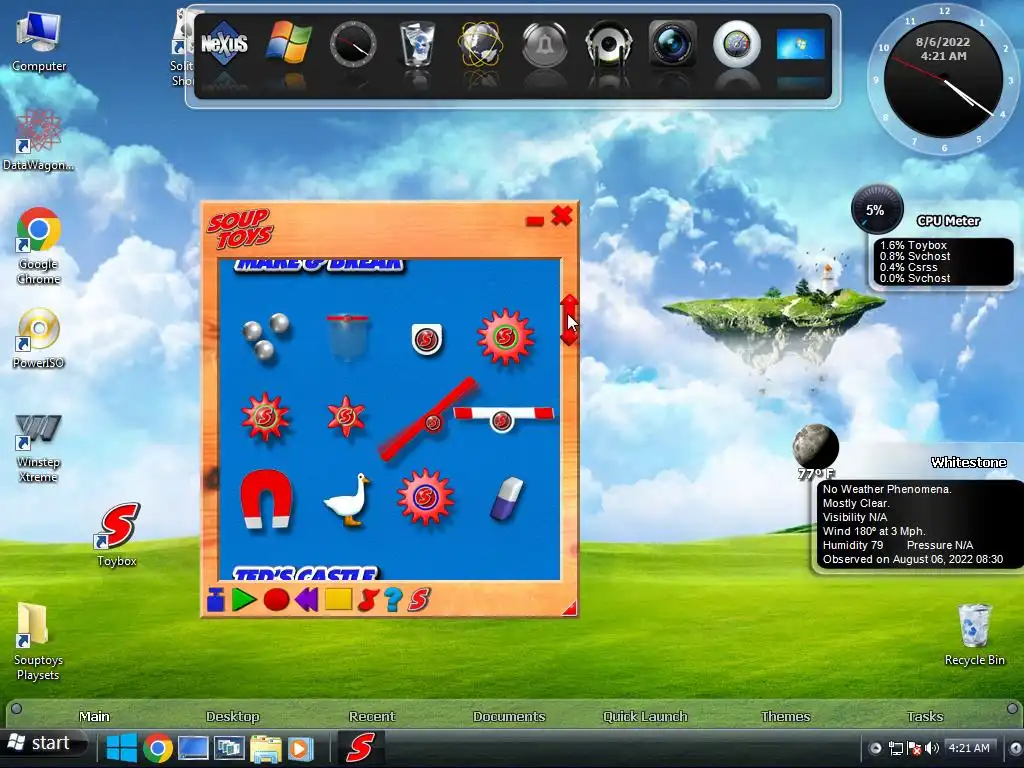This screenshot has width=1024, height=768.
Task: Switch to the Main shelf tab
Action: (94, 716)
